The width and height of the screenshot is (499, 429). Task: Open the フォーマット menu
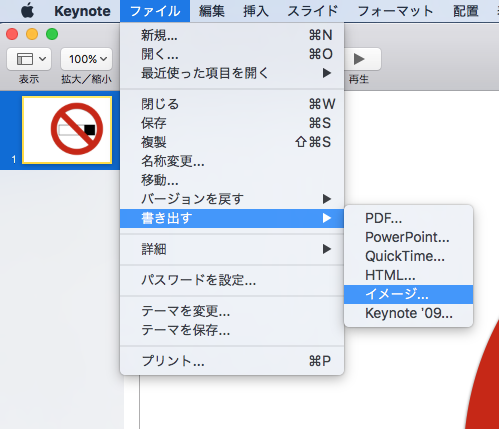click(395, 11)
